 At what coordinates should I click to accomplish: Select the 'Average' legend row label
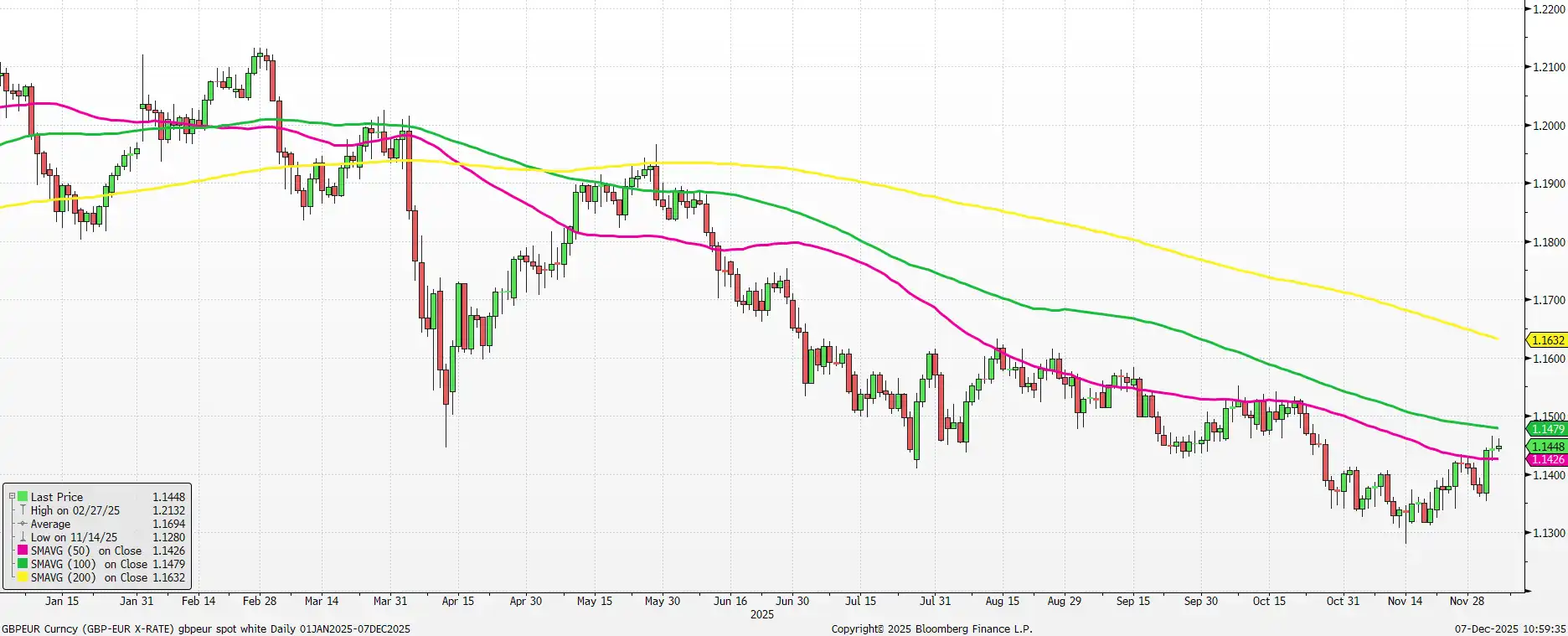point(50,524)
